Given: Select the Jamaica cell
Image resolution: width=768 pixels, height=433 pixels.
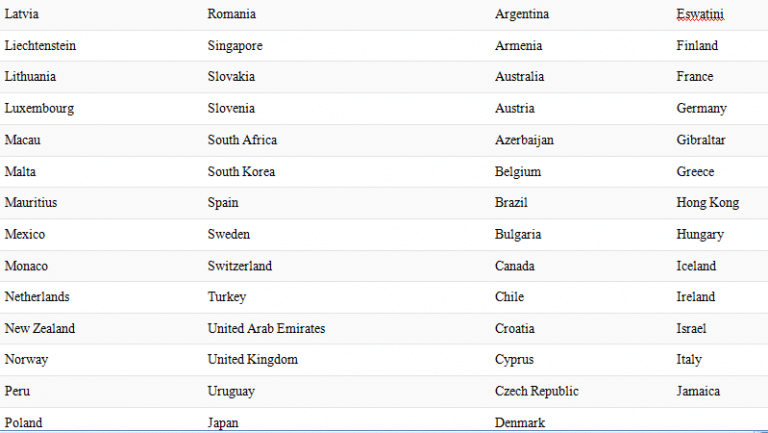Looking at the screenshot, I should tap(698, 391).
